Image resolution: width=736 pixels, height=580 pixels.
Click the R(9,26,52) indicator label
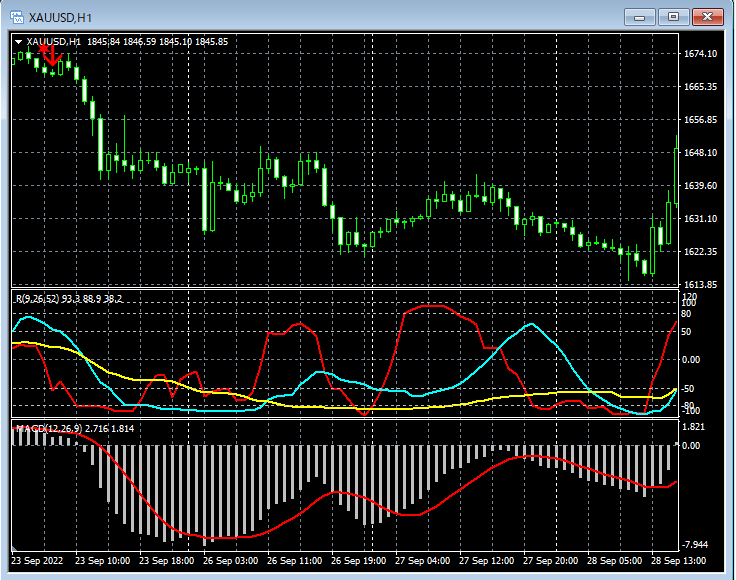(x=37, y=298)
